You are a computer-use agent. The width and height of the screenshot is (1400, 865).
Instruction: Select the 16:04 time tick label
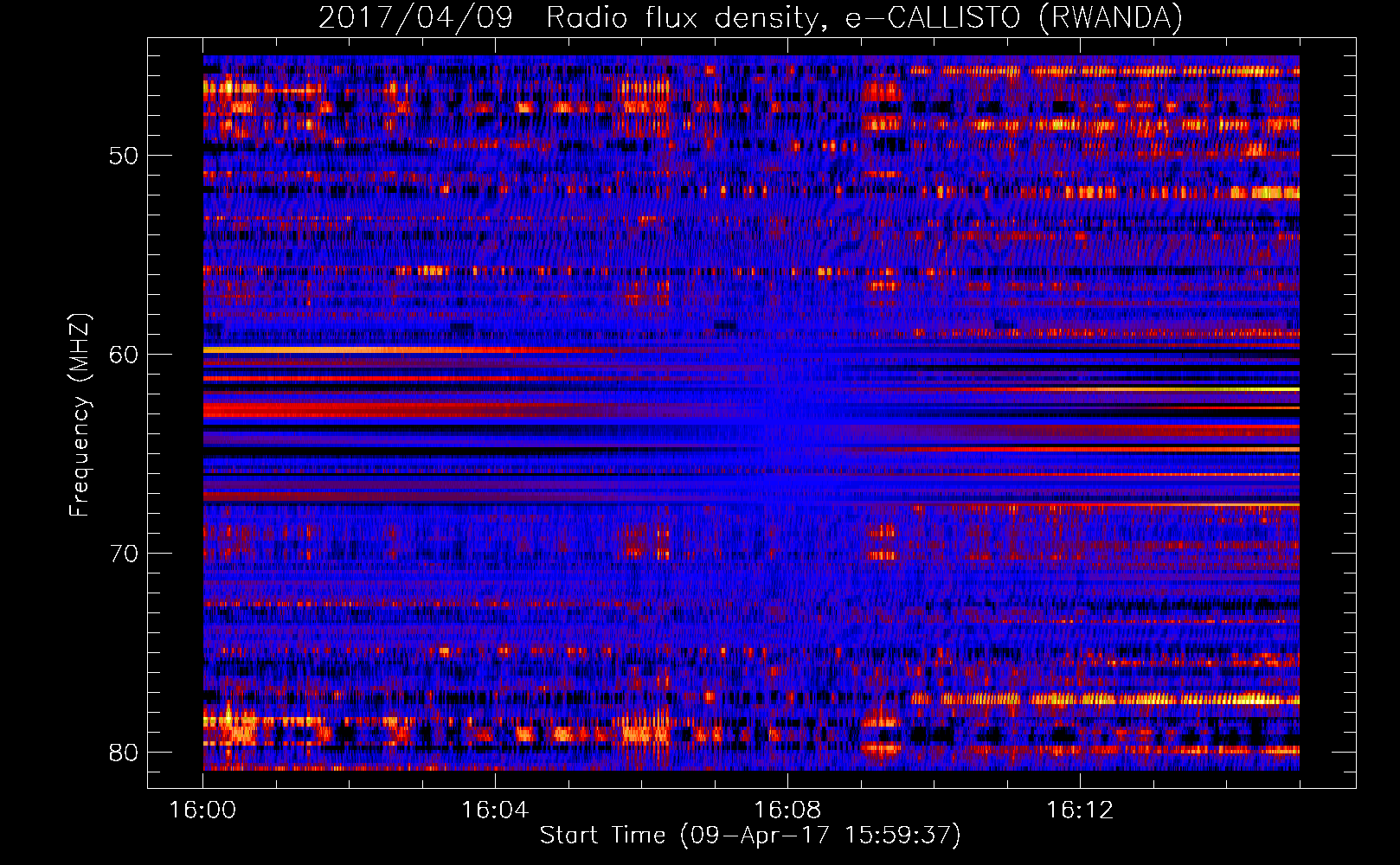coord(495,811)
